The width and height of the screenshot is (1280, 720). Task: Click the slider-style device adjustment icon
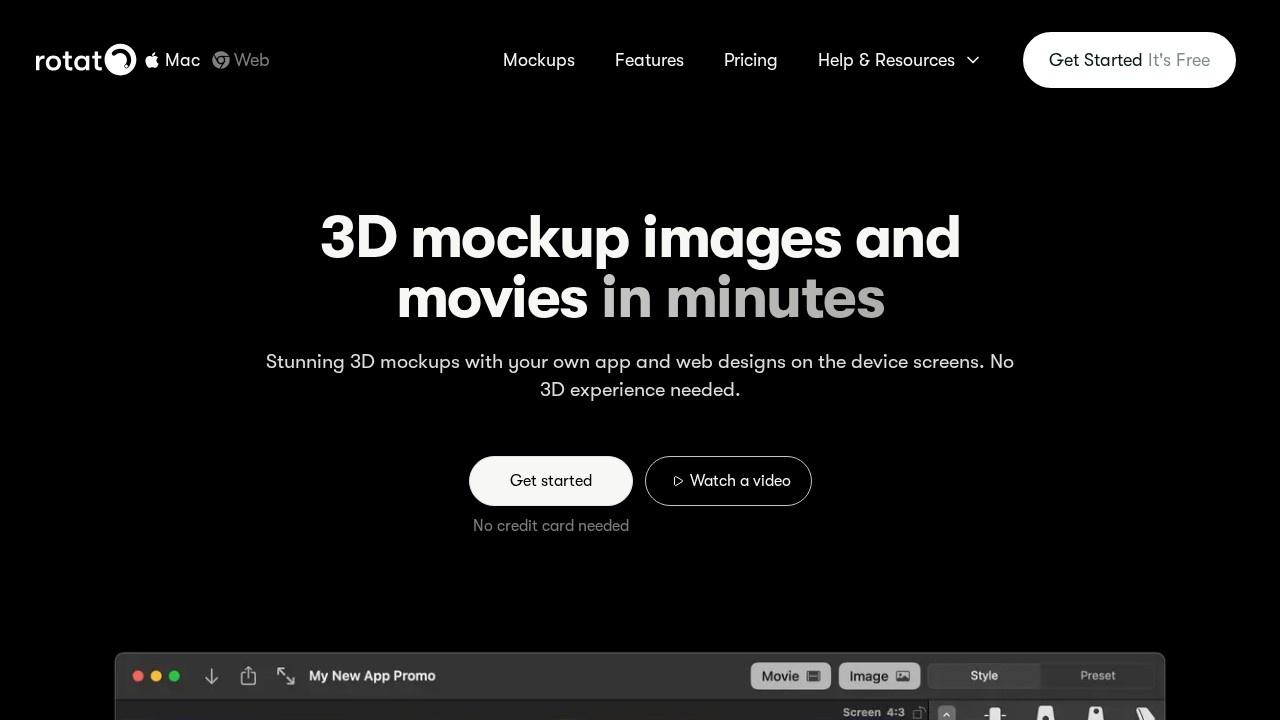tap(994, 714)
